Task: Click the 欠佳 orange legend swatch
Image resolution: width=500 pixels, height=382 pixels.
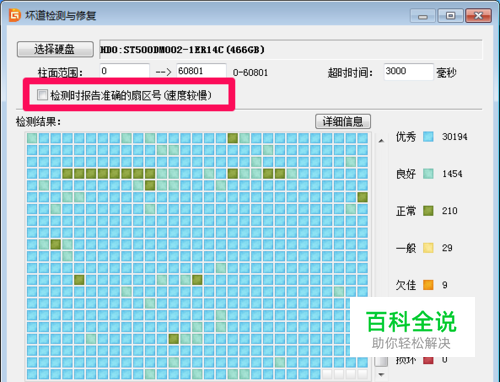Action: (x=428, y=285)
